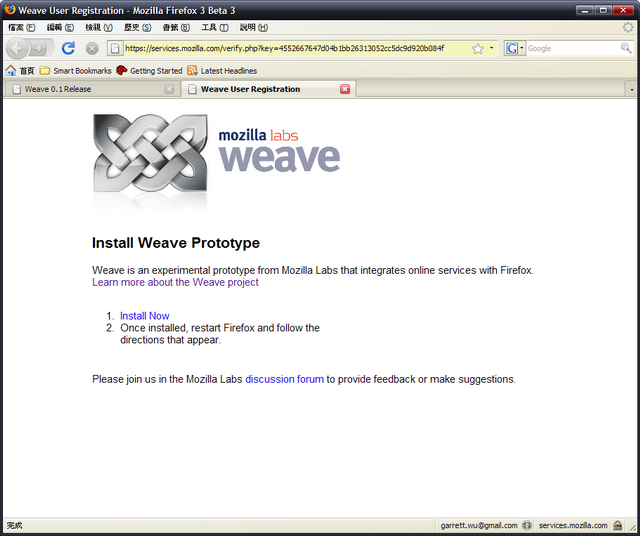The image size is (640, 536).
Task: Open the 編輯 (E) menu
Action: (60, 27)
